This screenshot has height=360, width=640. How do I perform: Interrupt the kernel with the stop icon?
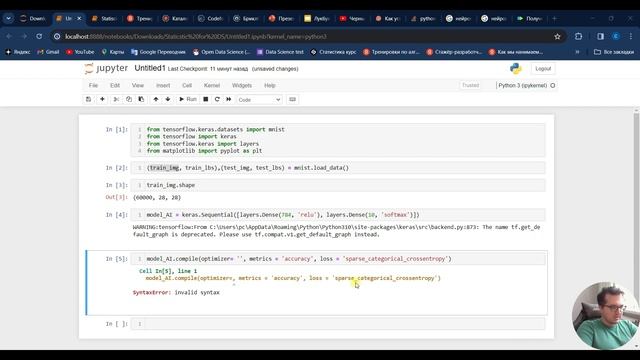[x=206, y=99]
